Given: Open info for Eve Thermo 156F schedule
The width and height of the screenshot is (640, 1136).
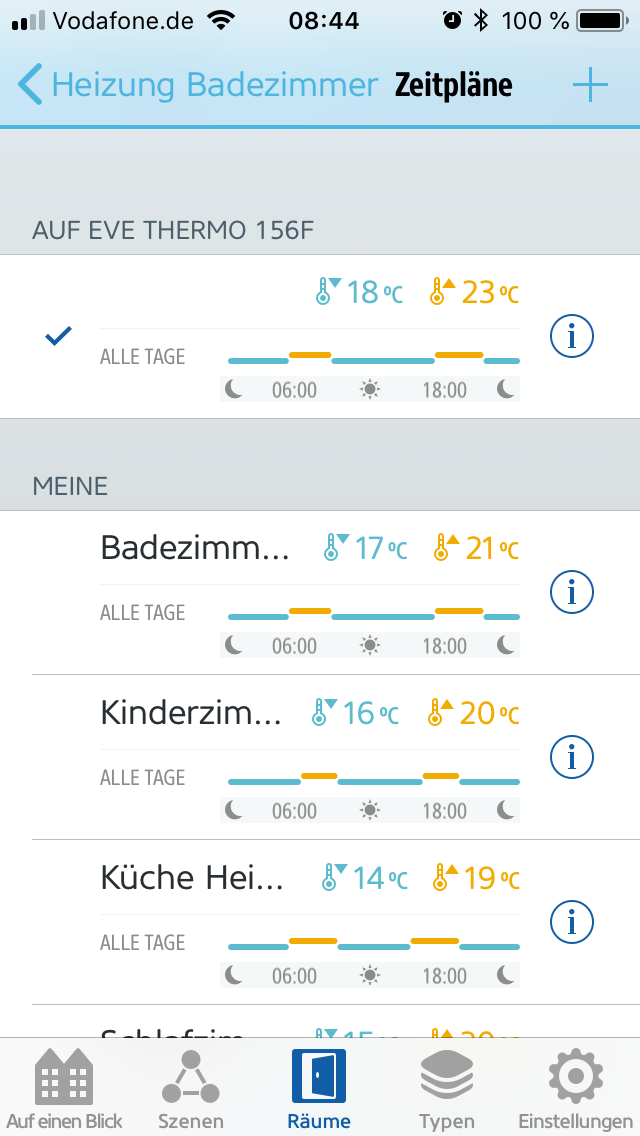Looking at the screenshot, I should click(572, 337).
